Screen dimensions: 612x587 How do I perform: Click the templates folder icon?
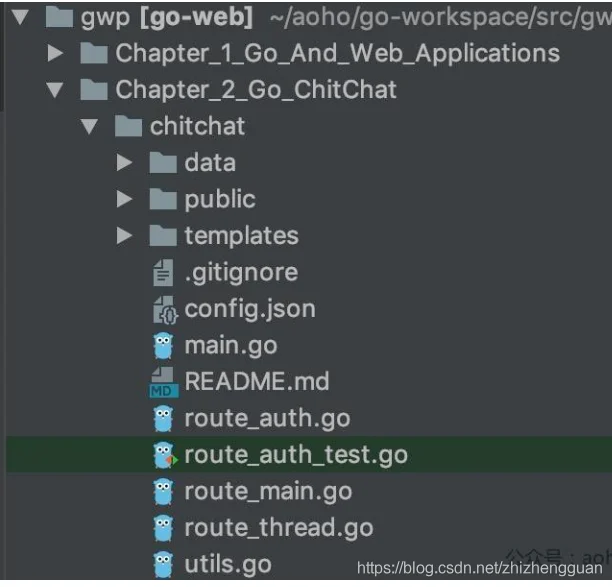[163, 235]
